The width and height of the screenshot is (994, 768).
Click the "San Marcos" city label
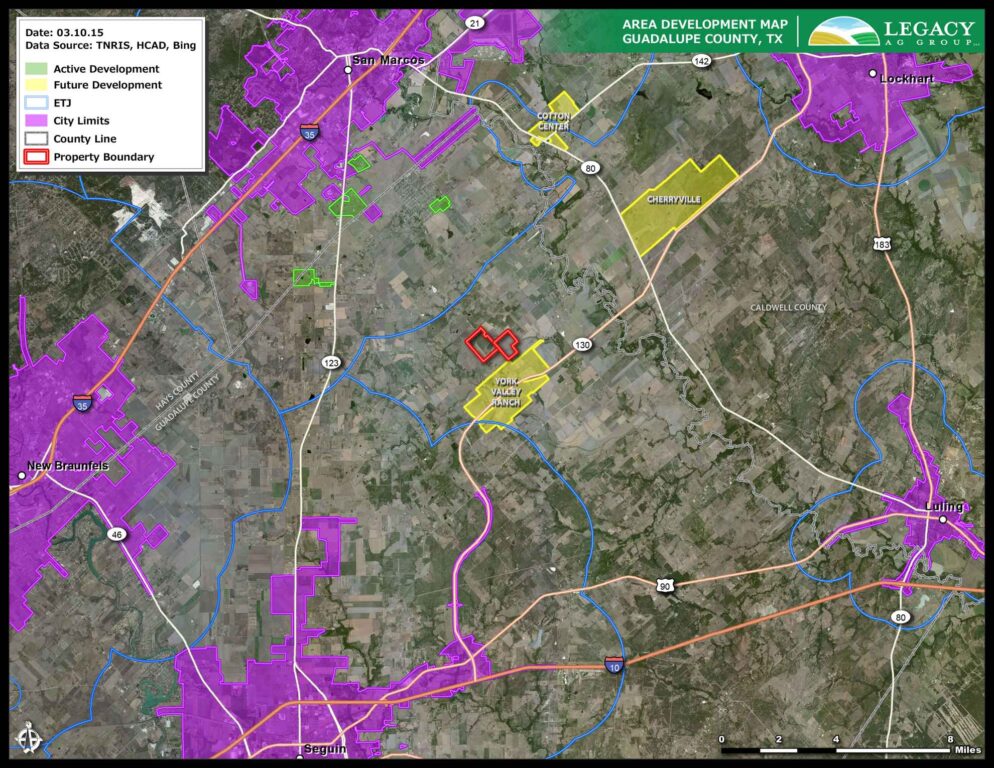[388, 60]
